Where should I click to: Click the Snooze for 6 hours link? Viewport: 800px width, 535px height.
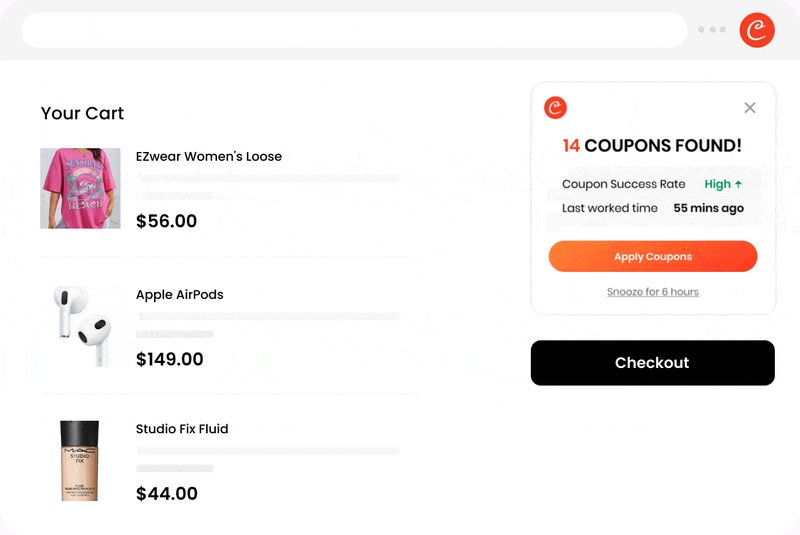(653, 292)
